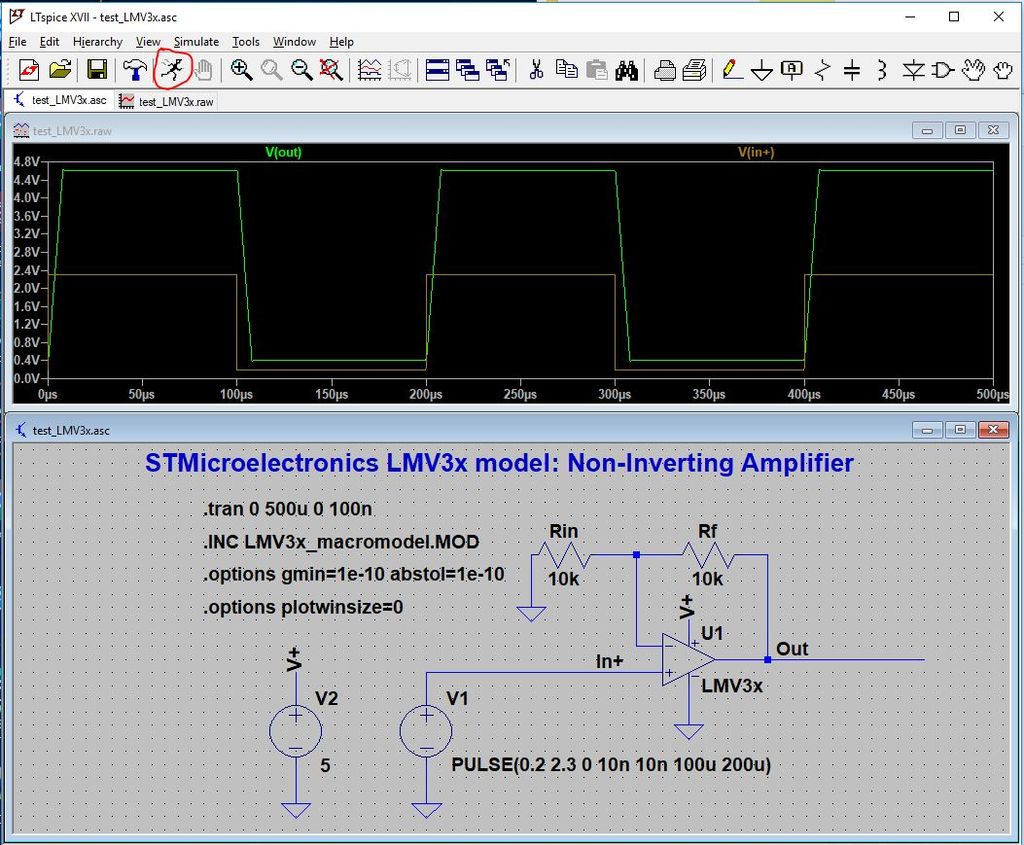This screenshot has width=1024, height=845.
Task: Paste using the clipboard icon
Action: [x=596, y=70]
